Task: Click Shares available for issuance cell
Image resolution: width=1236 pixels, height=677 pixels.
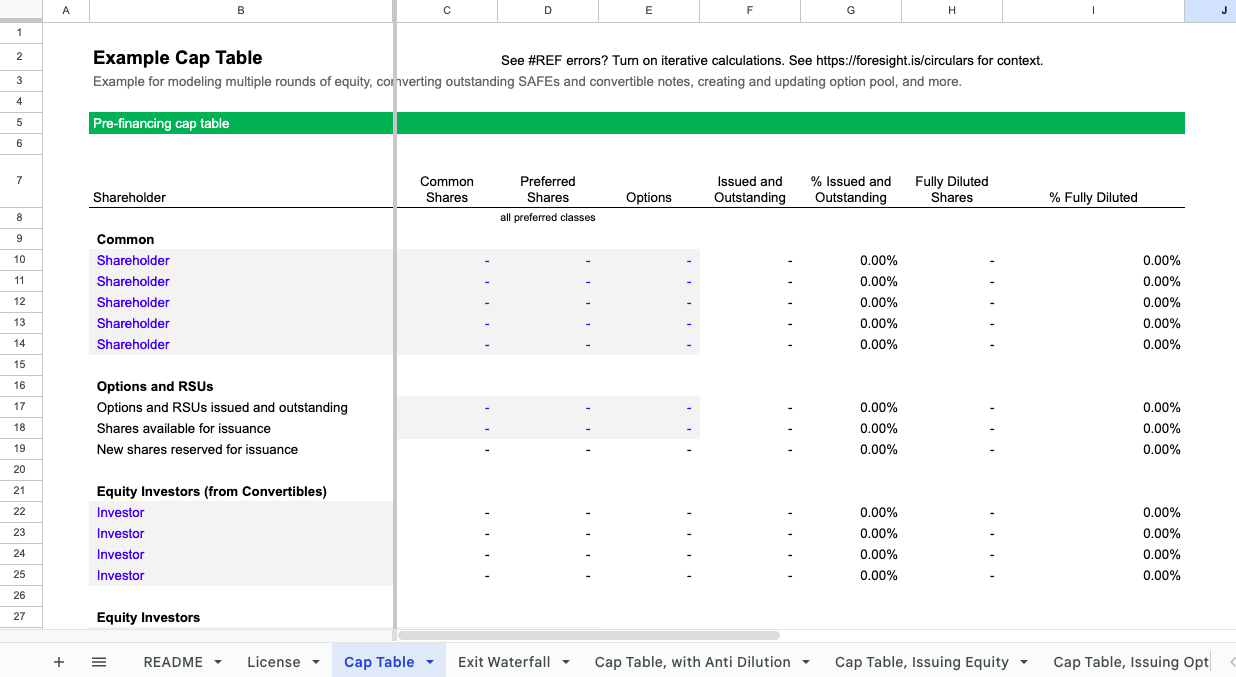Action: [x=182, y=429]
